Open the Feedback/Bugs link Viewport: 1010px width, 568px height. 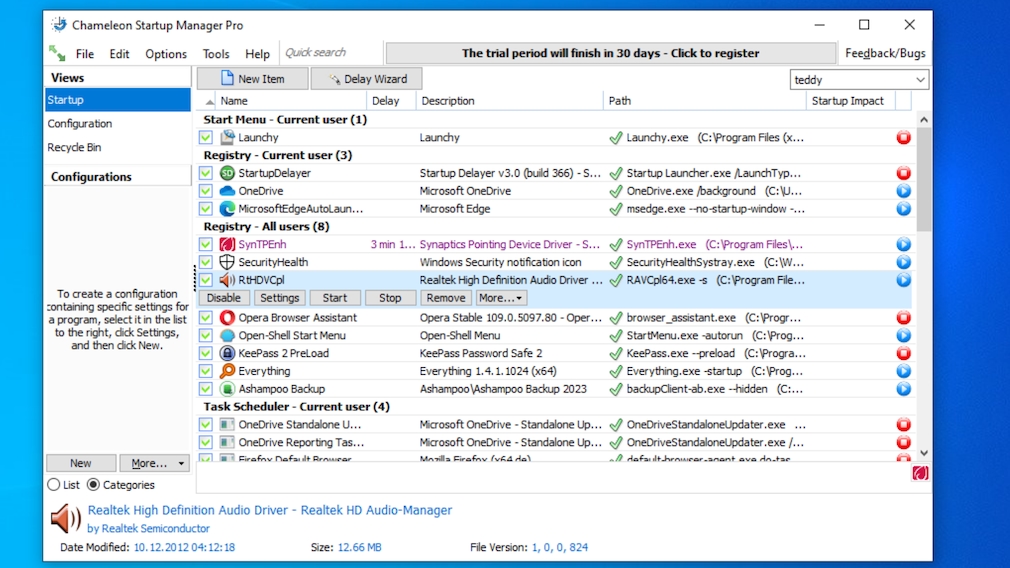885,53
